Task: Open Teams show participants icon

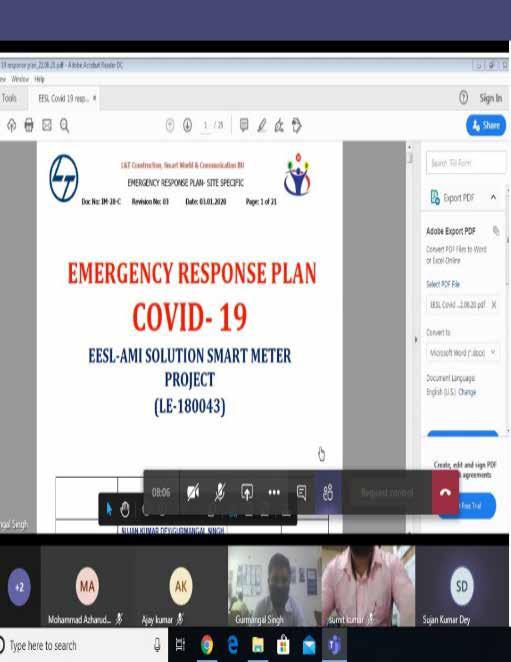Action: pos(328,492)
